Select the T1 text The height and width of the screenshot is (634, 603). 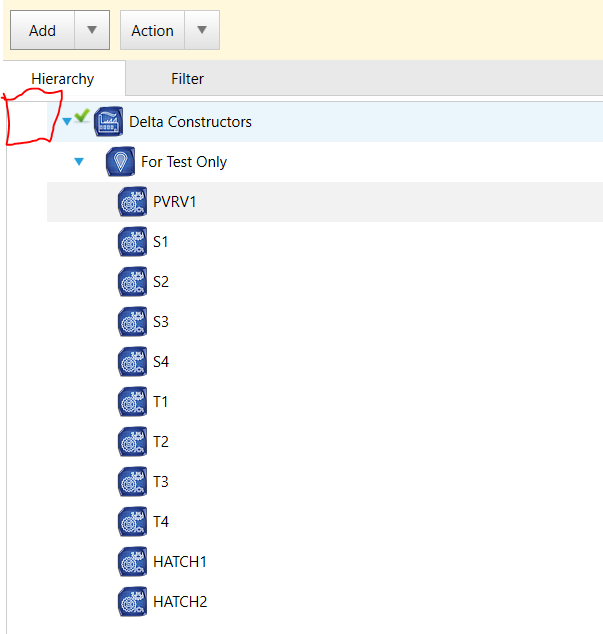pyautogui.click(x=161, y=402)
